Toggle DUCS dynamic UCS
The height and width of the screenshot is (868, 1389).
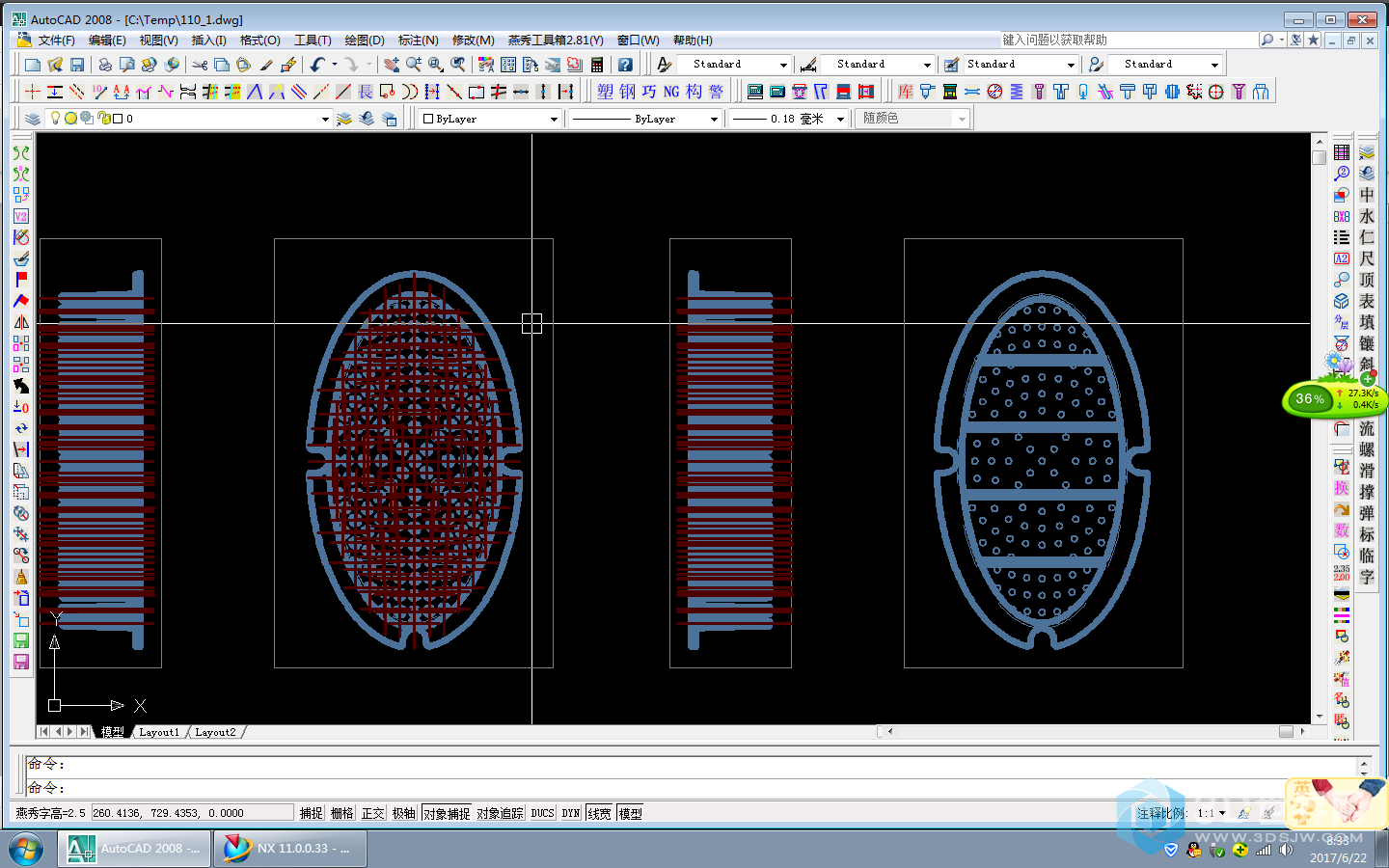(542, 813)
